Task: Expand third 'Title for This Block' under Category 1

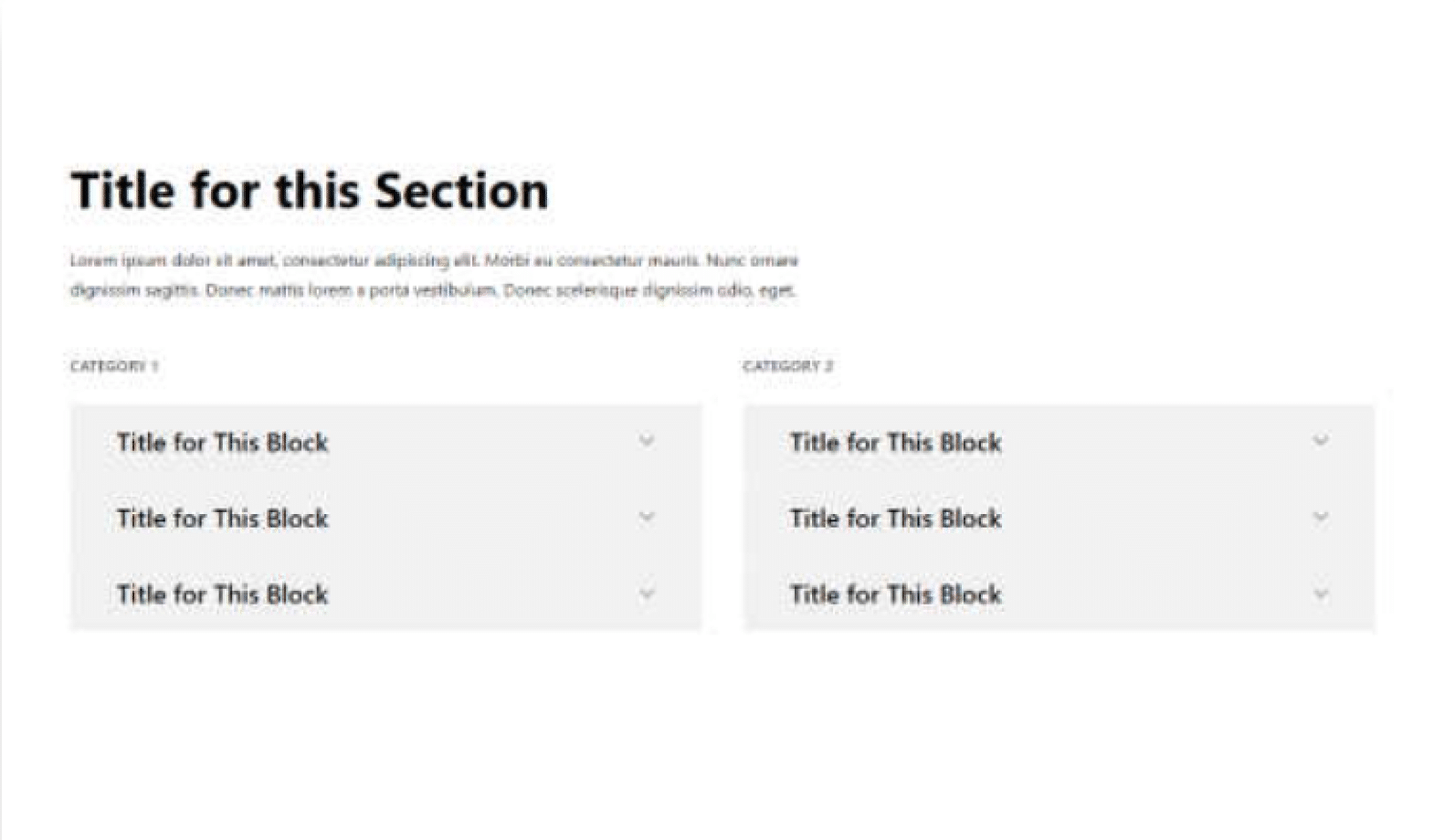Action: click(x=222, y=594)
